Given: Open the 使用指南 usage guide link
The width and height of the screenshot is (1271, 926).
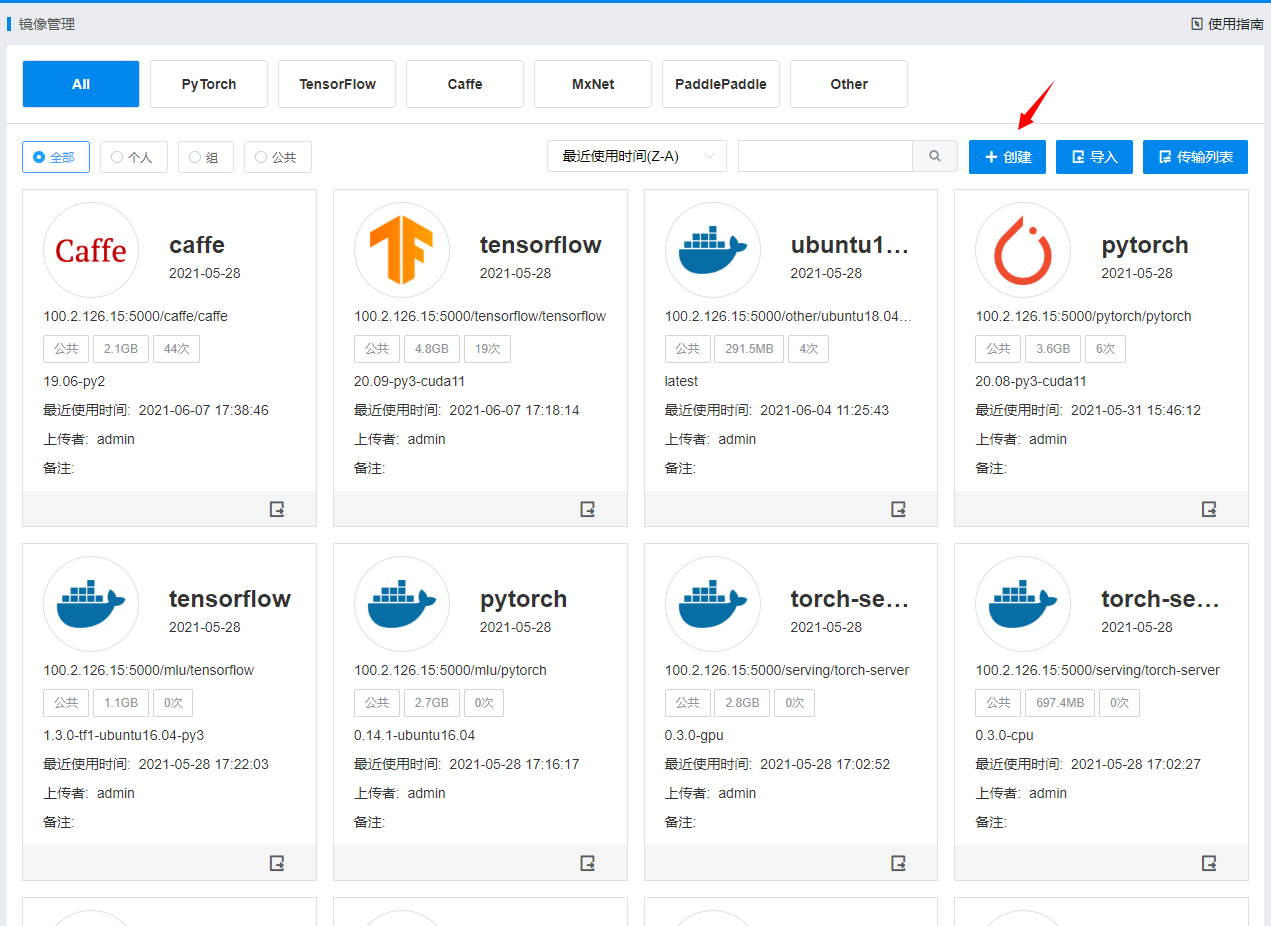Looking at the screenshot, I should tap(1227, 24).
